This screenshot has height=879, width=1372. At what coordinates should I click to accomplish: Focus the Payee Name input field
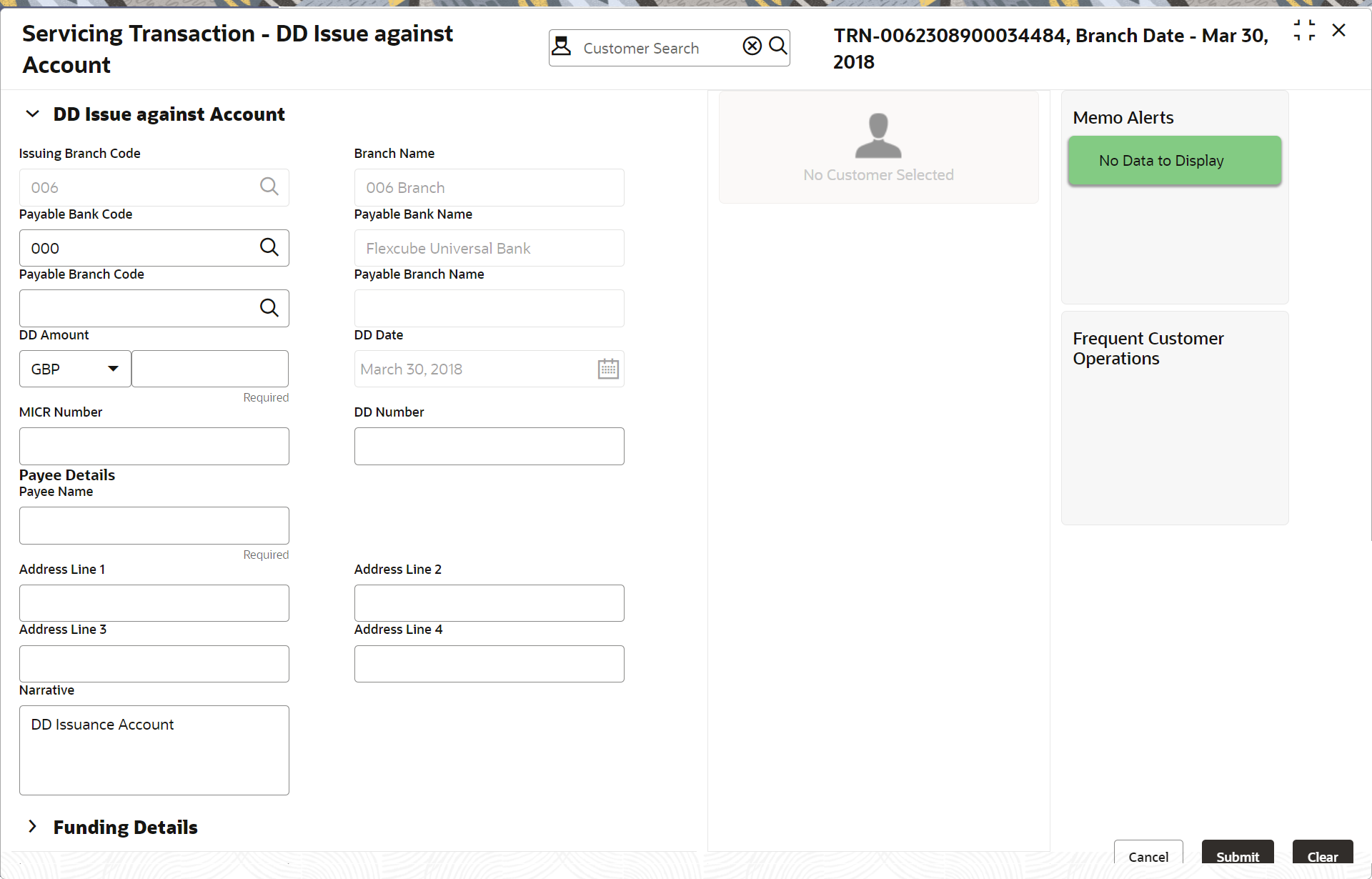(x=154, y=525)
